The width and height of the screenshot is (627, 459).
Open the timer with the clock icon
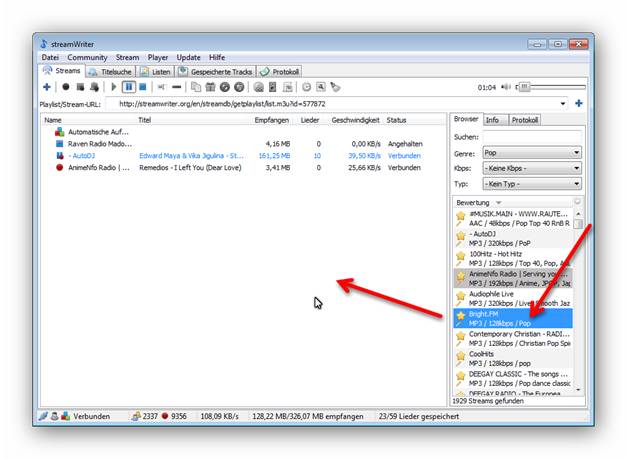pyautogui.click(x=307, y=87)
